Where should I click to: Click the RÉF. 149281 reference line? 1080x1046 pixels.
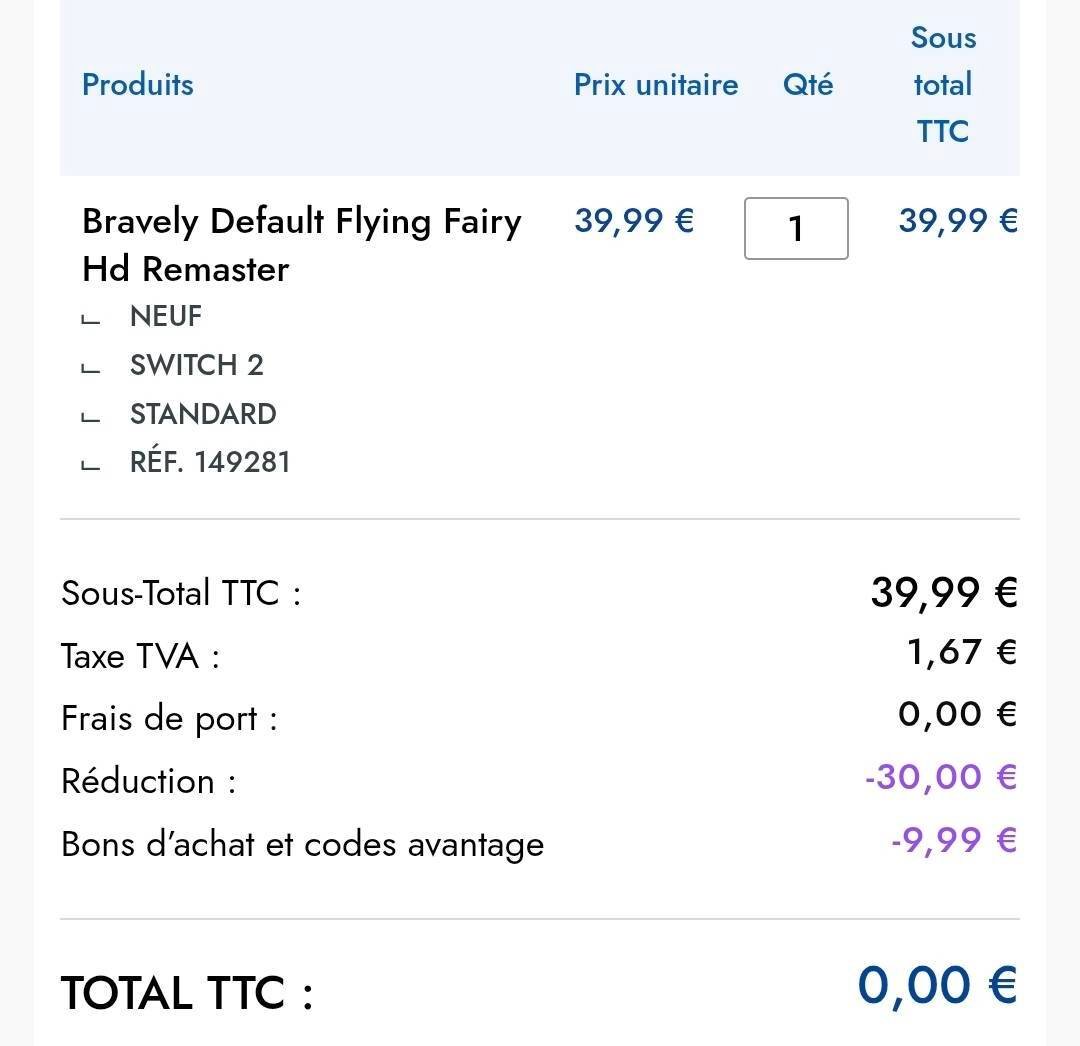(x=210, y=462)
